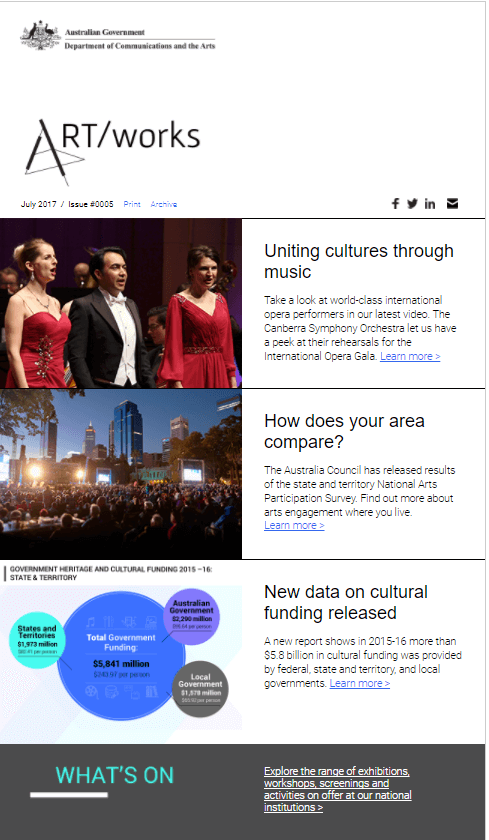Open Learn more link for International Opera Gala
This screenshot has height=840, width=489.
(x=410, y=356)
